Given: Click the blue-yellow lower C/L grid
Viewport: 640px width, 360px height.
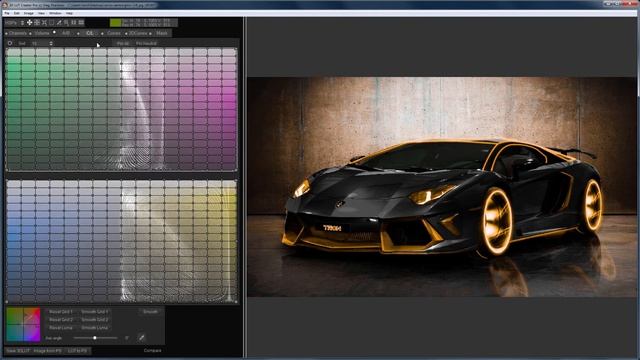Looking at the screenshot, I should [122, 241].
